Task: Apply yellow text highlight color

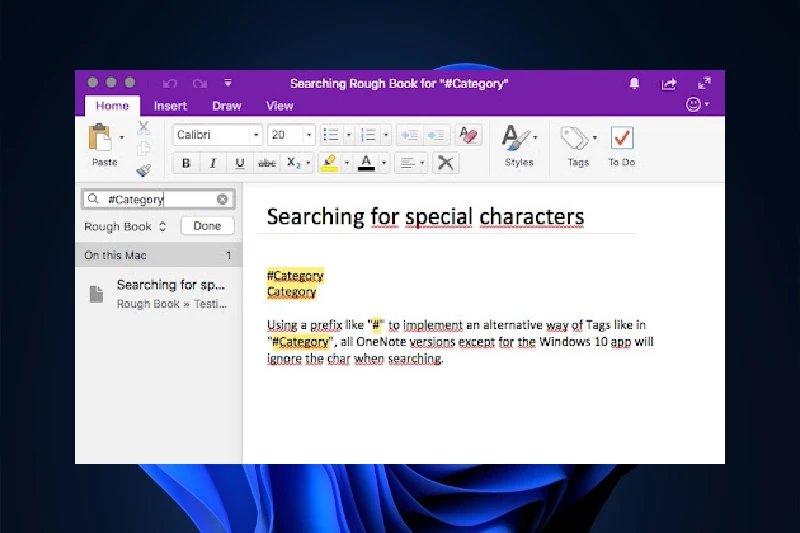Action: tap(330, 163)
